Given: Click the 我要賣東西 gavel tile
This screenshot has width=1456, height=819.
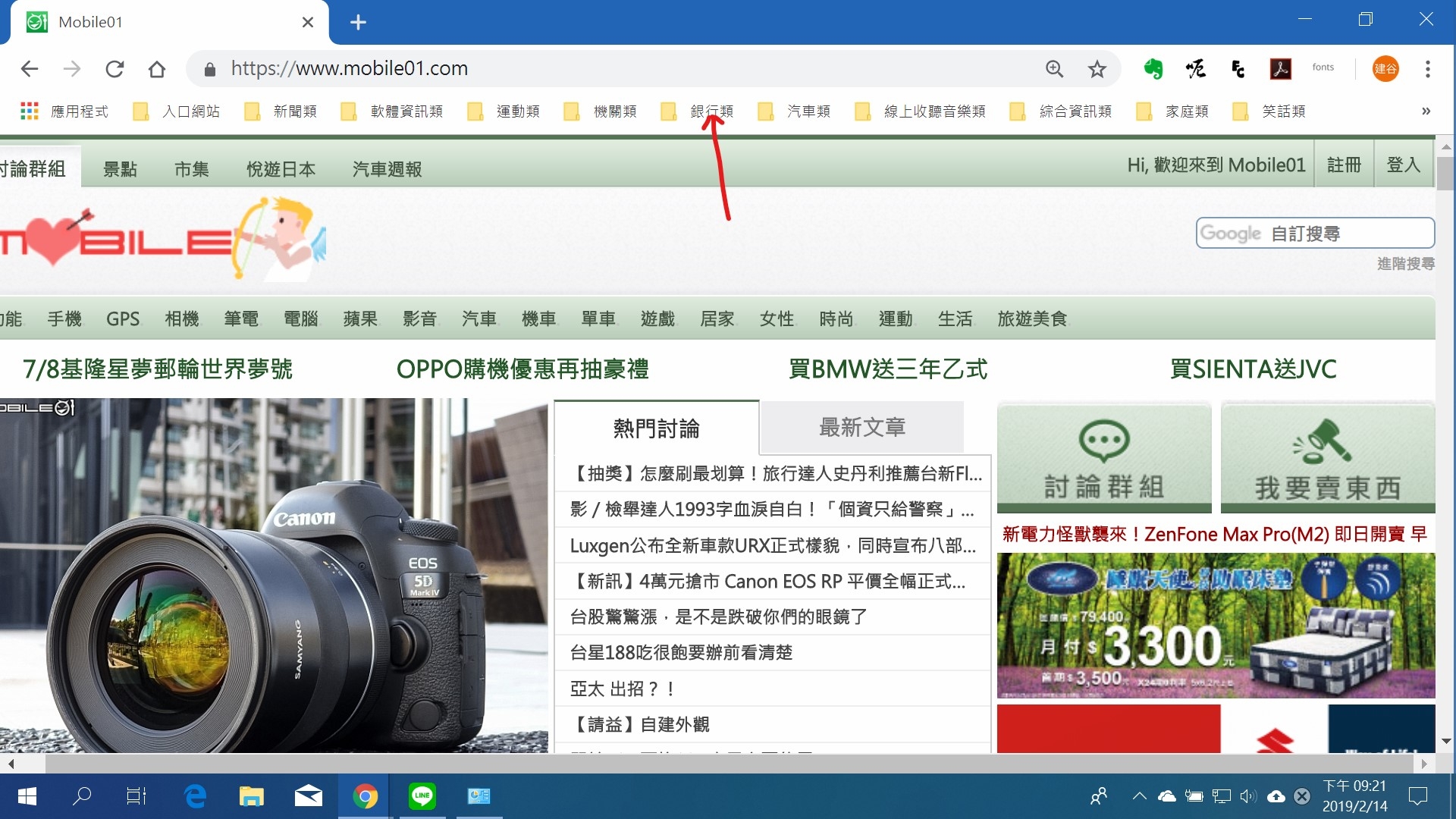Looking at the screenshot, I should click(1328, 458).
